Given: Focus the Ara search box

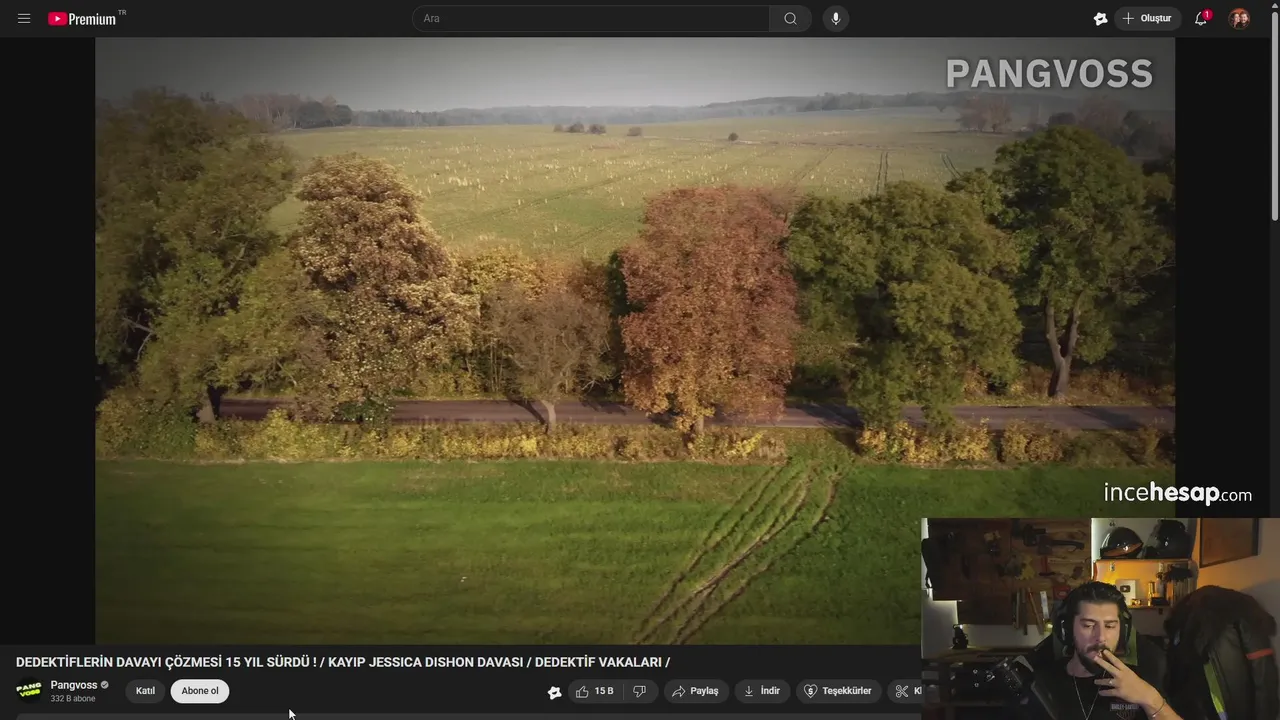Looking at the screenshot, I should point(591,18).
